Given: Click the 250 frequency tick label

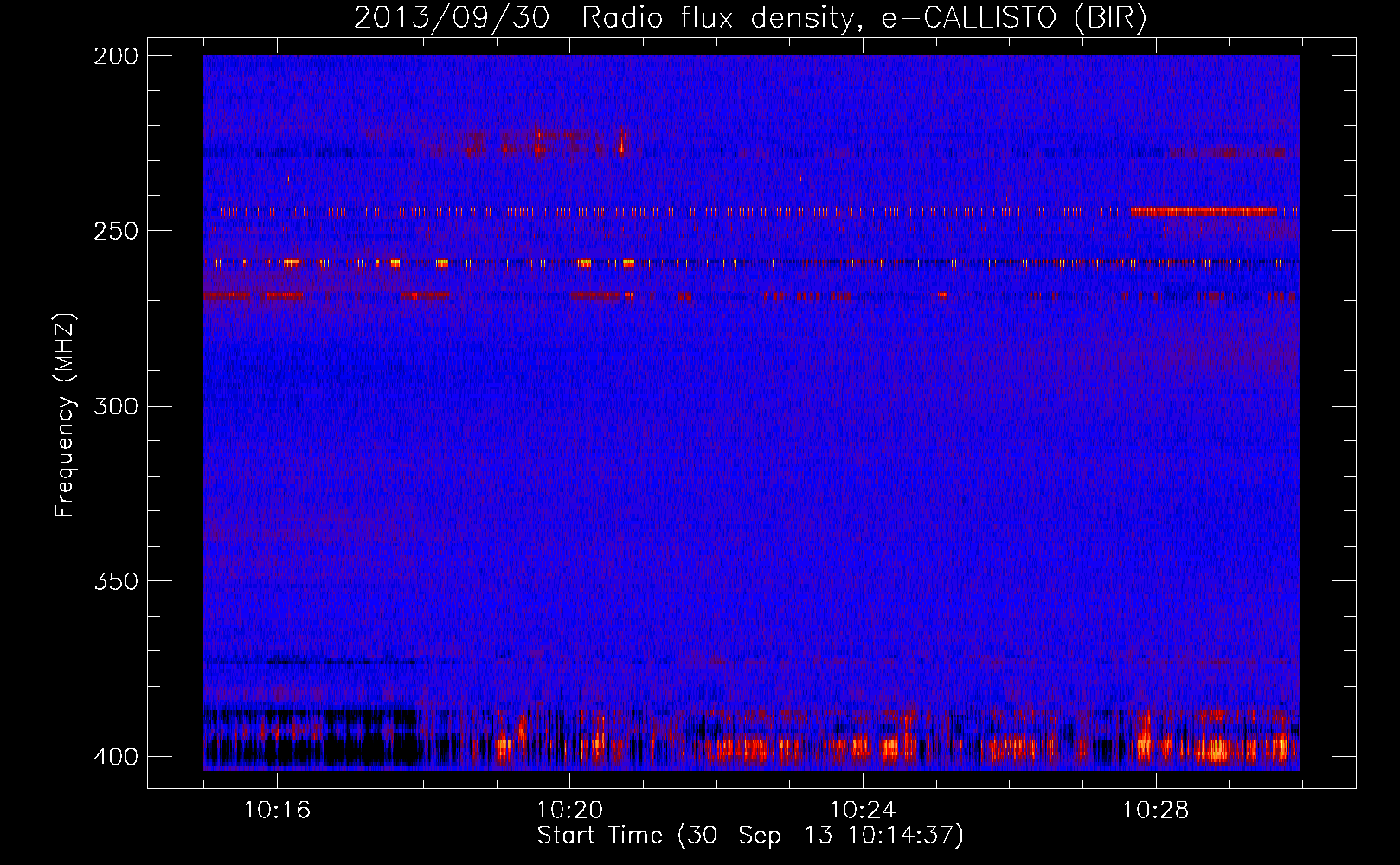Looking at the screenshot, I should click(x=116, y=231).
